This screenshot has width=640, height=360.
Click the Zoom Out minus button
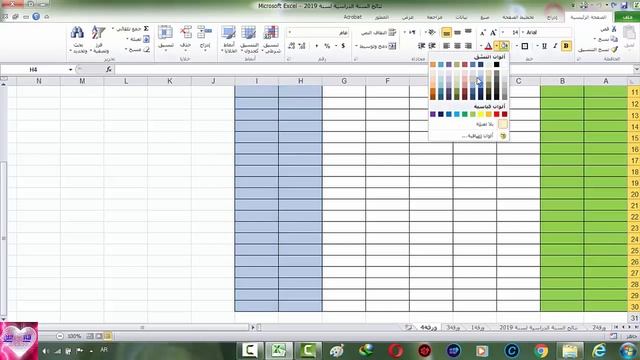click(x=60, y=336)
